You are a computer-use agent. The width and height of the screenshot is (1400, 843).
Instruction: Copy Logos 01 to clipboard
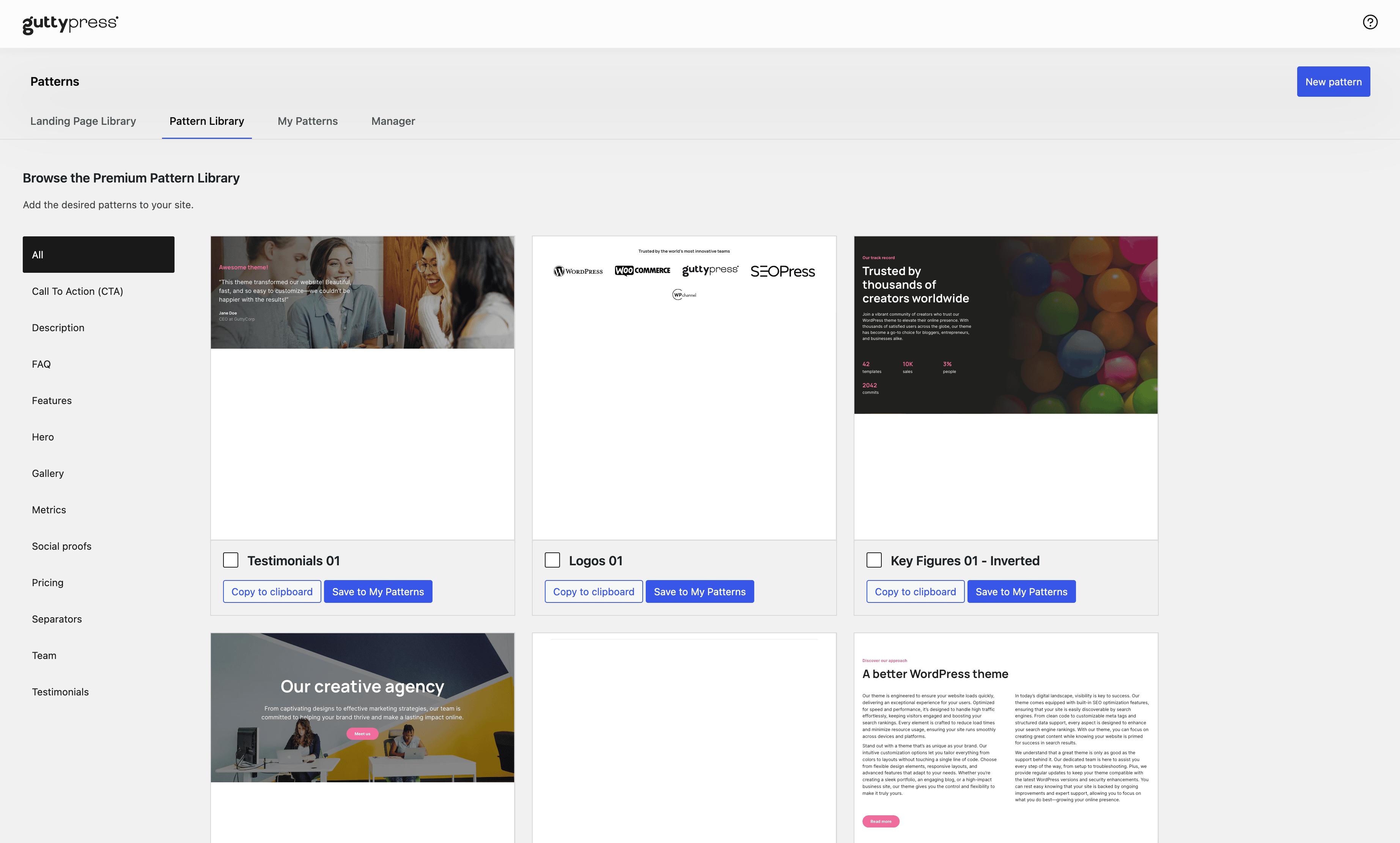(x=593, y=591)
